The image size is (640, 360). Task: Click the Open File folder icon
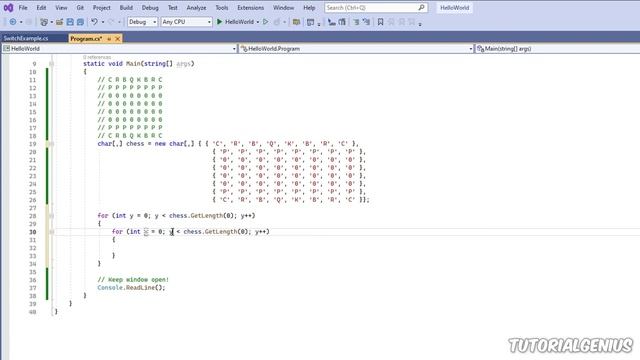tap(59, 22)
